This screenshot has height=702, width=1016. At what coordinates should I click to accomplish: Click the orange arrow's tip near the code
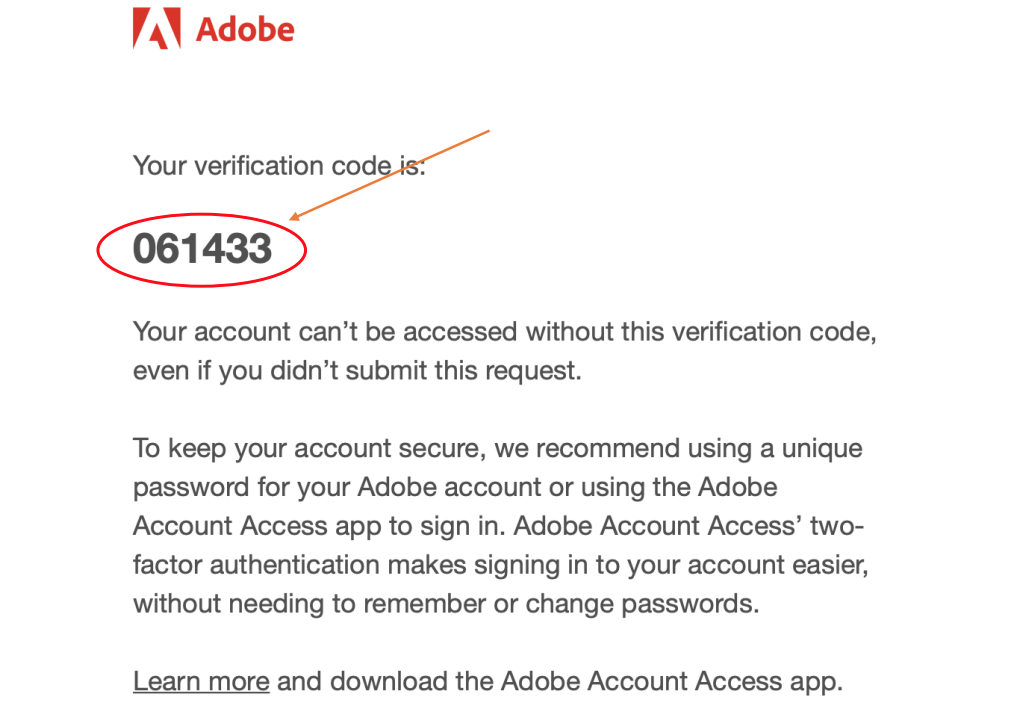293,218
